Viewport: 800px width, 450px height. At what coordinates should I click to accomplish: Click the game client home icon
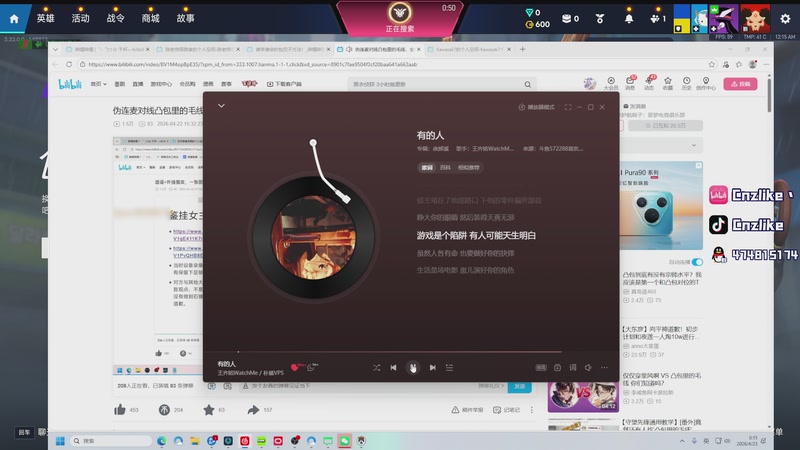(x=14, y=19)
